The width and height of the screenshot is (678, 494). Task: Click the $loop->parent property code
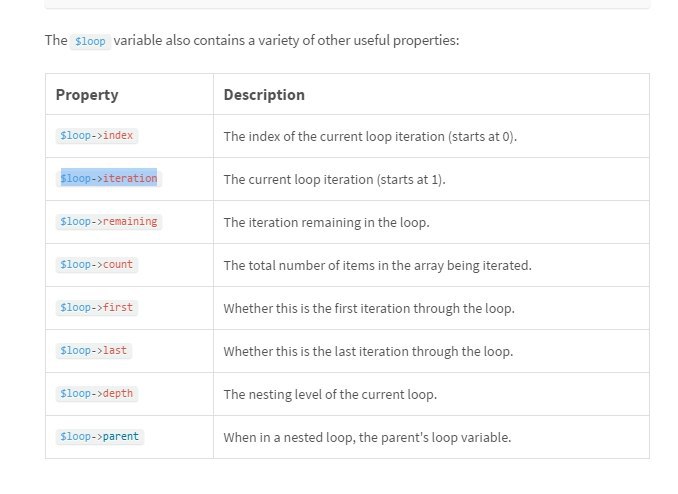100,436
